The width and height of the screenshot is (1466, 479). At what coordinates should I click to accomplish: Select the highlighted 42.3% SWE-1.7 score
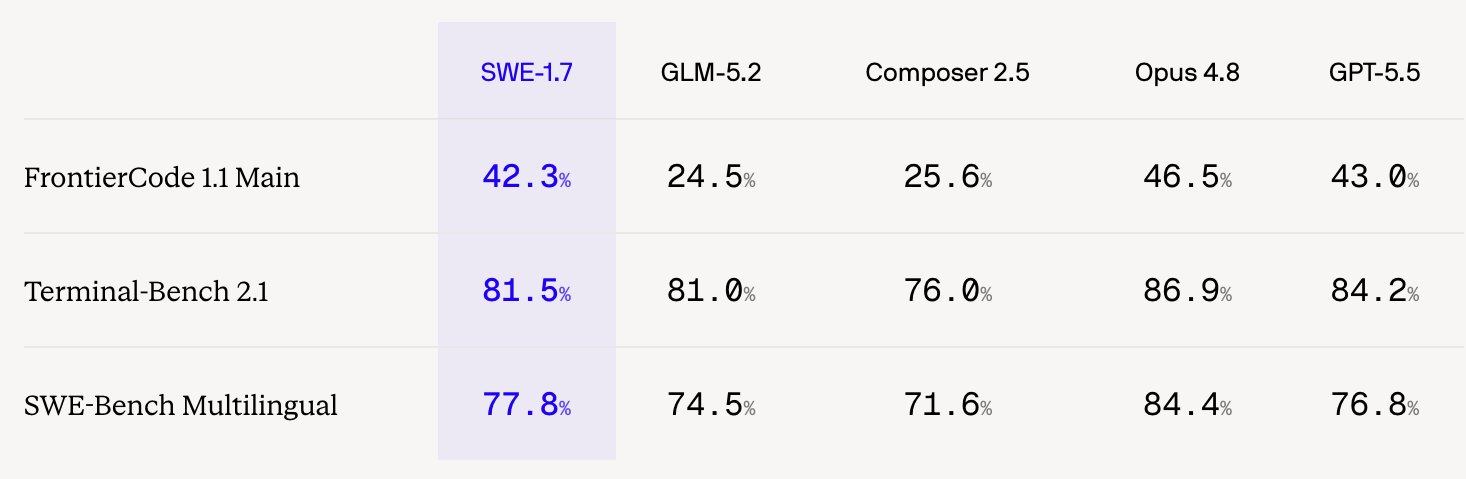coord(526,177)
